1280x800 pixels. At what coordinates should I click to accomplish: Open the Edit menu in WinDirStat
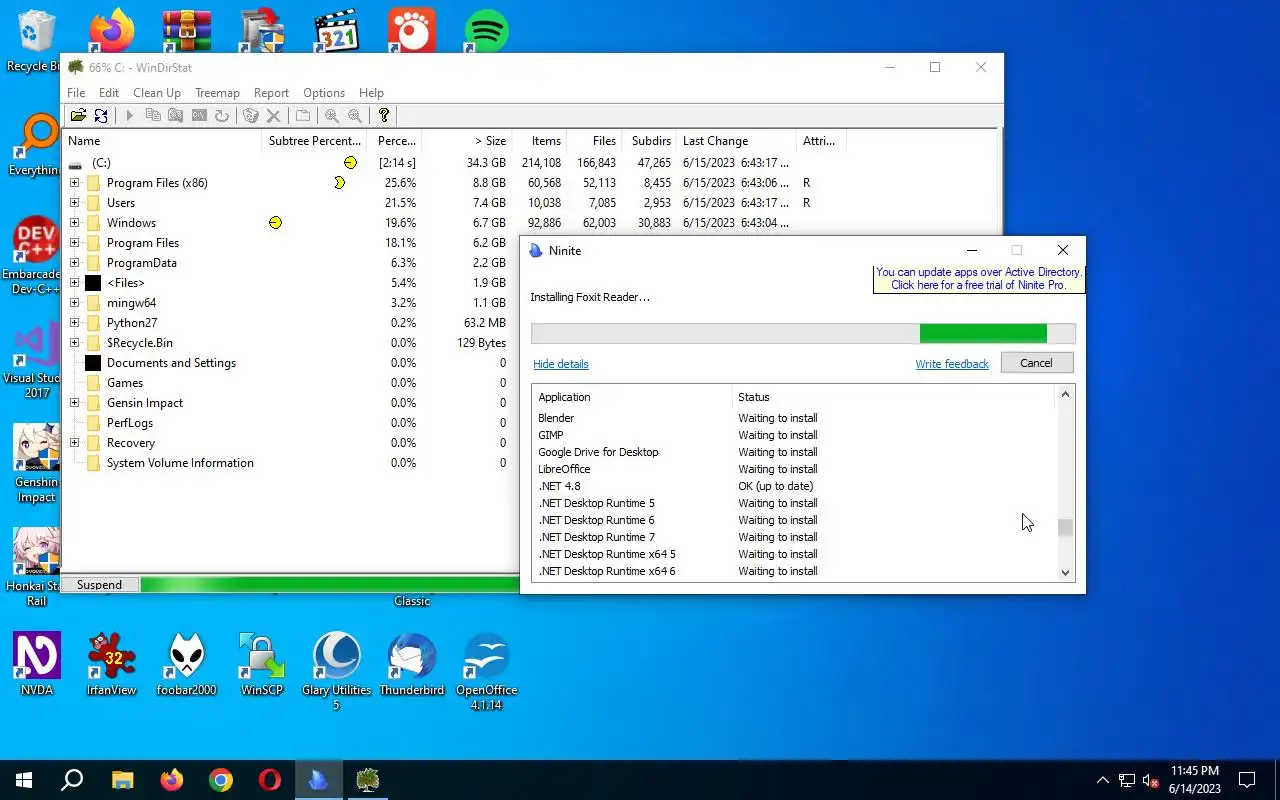pos(109,93)
